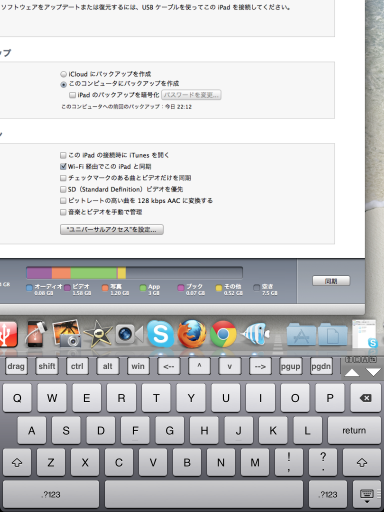Open the striped fish app in the Dock

pos(256,334)
